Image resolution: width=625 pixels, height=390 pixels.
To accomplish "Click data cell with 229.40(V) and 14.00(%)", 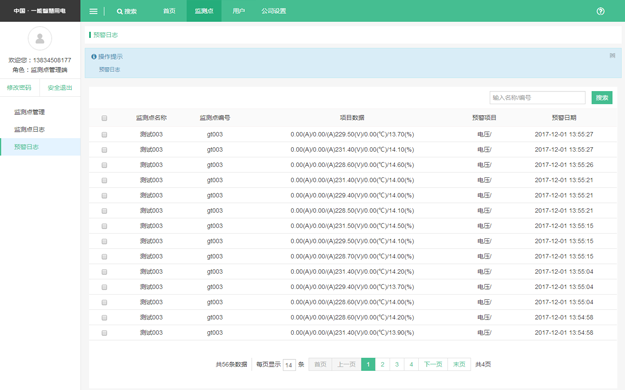I will pyautogui.click(x=352, y=195).
